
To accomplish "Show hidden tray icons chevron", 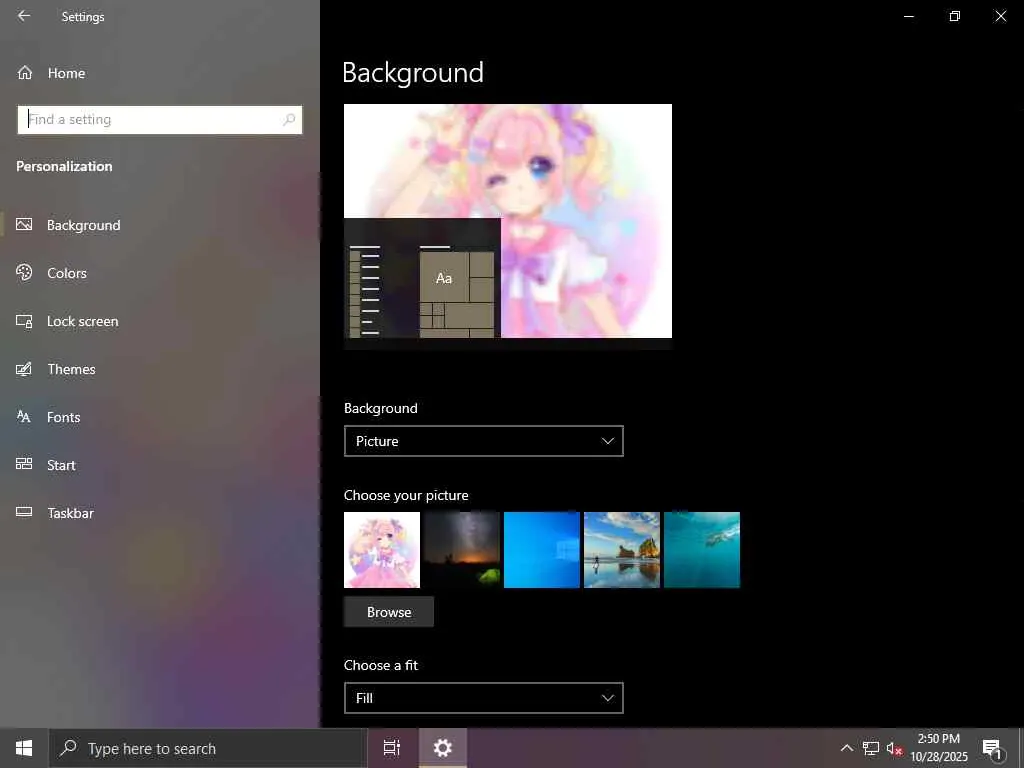I will tap(846, 748).
